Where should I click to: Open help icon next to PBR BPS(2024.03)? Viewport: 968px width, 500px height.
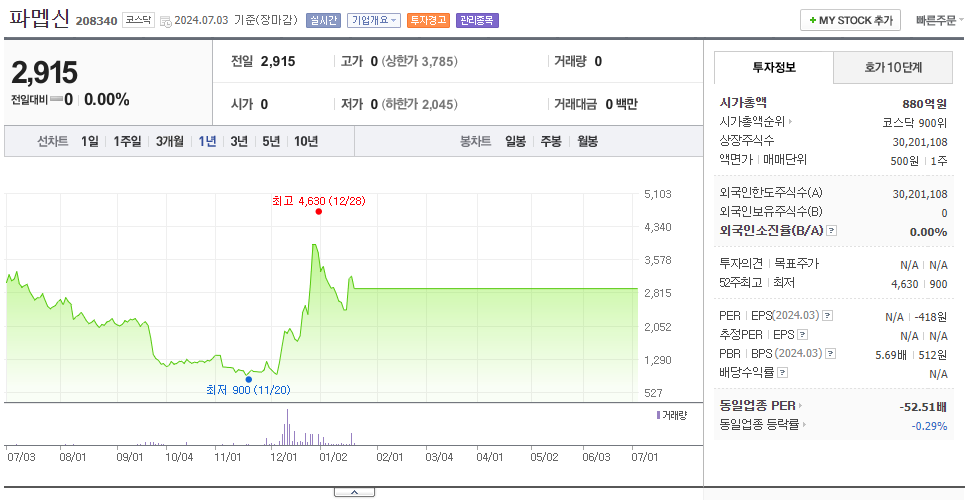[831, 354]
